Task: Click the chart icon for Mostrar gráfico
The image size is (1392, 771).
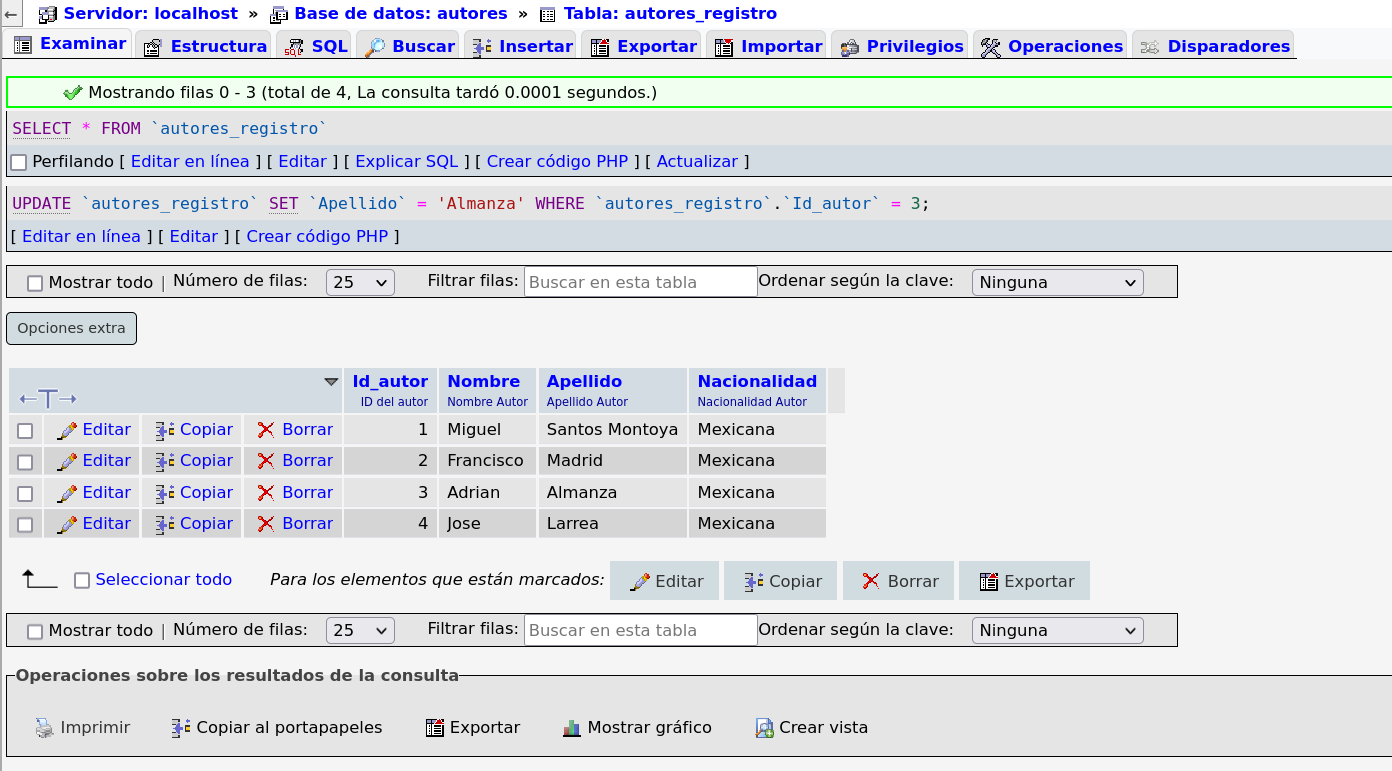Action: click(x=572, y=728)
